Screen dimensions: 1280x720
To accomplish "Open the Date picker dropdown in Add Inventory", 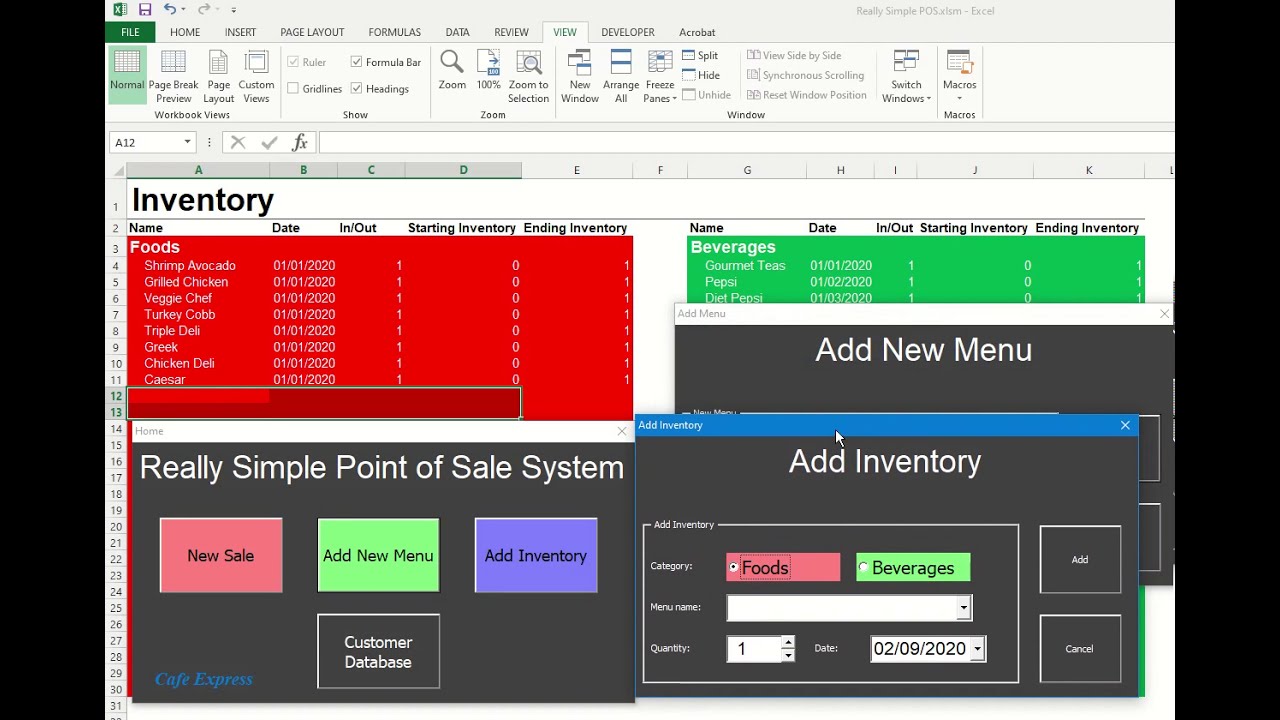I will (x=977, y=649).
